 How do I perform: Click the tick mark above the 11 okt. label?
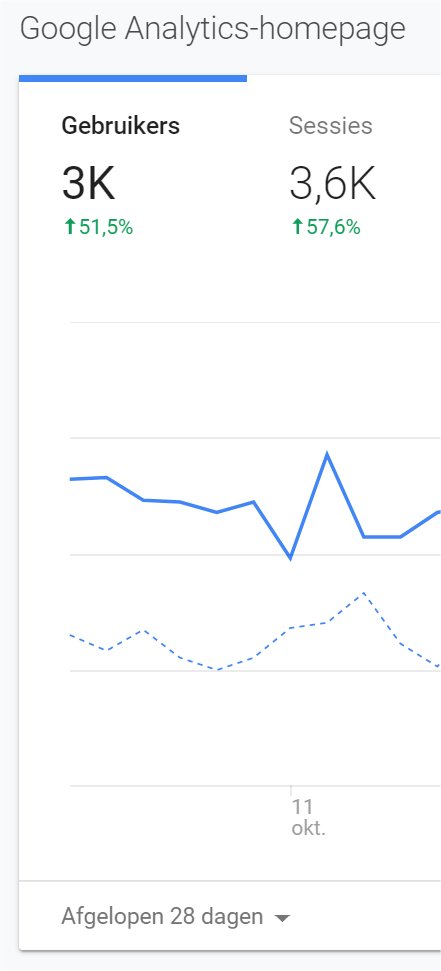(x=291, y=790)
